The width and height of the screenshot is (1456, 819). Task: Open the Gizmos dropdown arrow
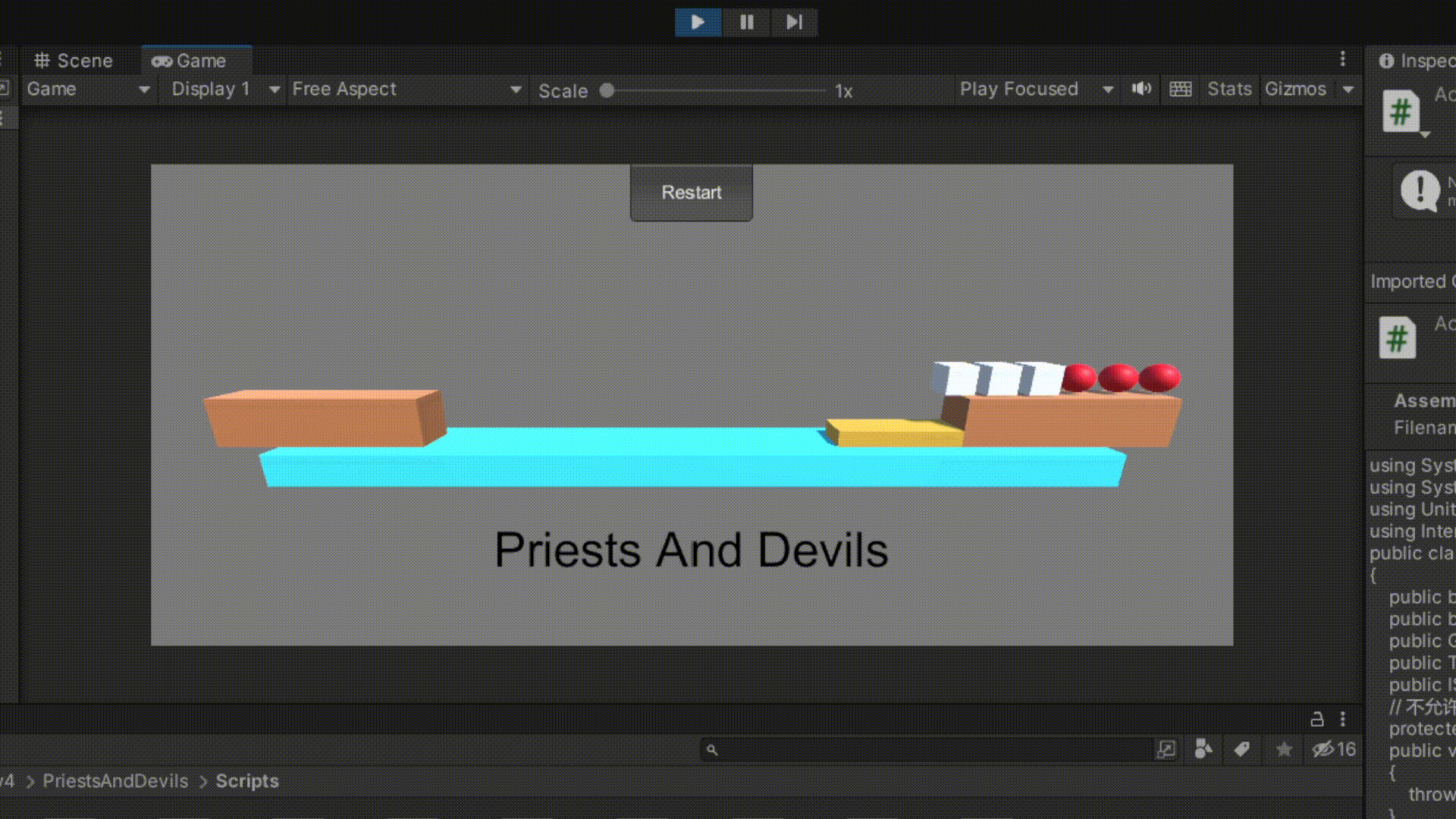point(1348,89)
